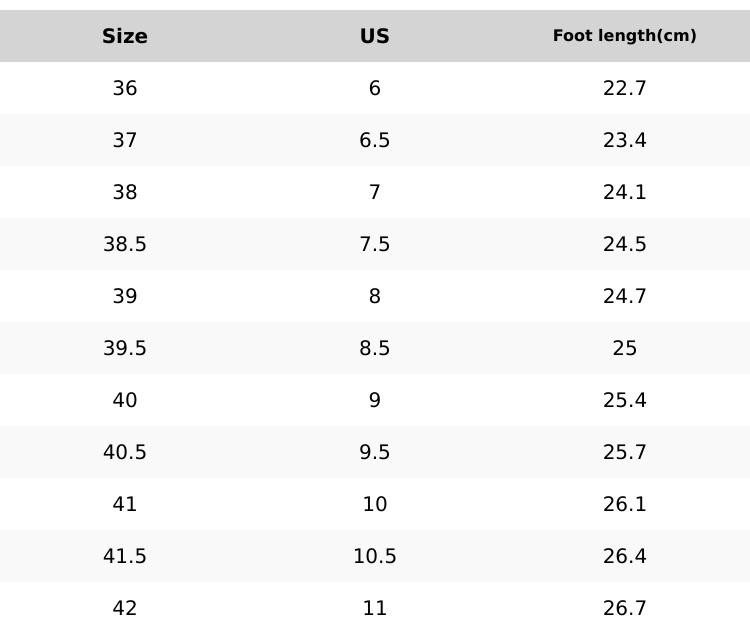The image size is (750, 634).
Task: Click foot length 26.1 value
Action: click(624, 504)
